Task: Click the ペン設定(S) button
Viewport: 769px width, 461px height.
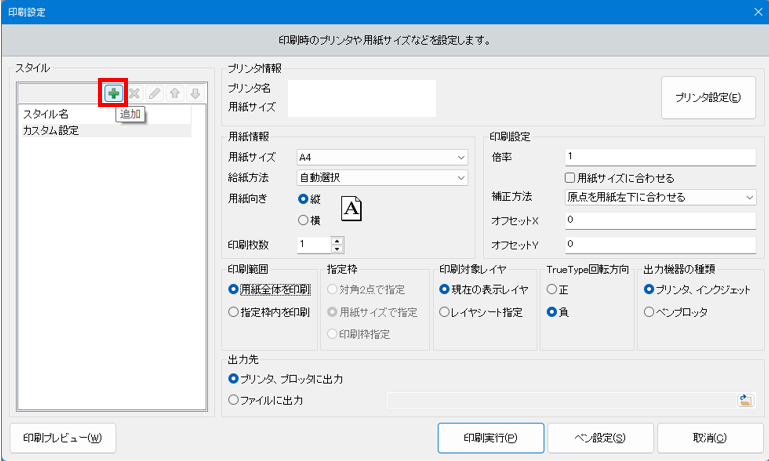Action: tap(600, 438)
